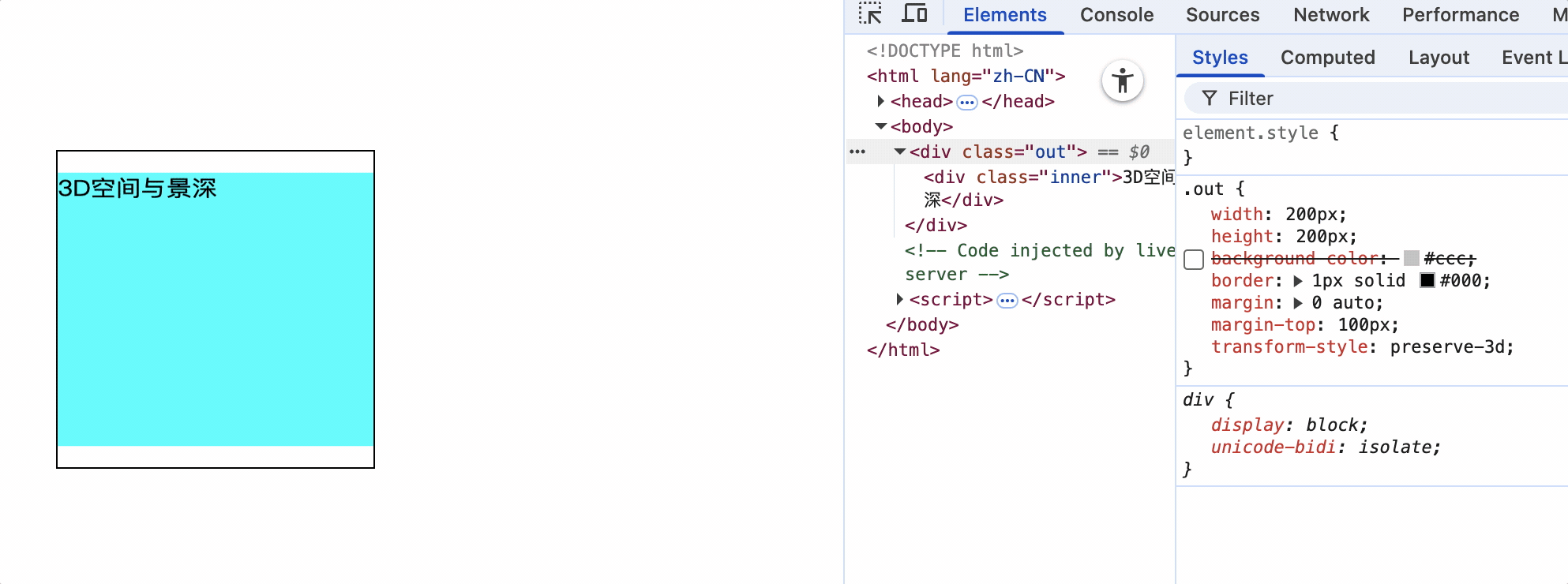
Task: Expand the margin shorthand property triangle
Action: coord(1298,303)
